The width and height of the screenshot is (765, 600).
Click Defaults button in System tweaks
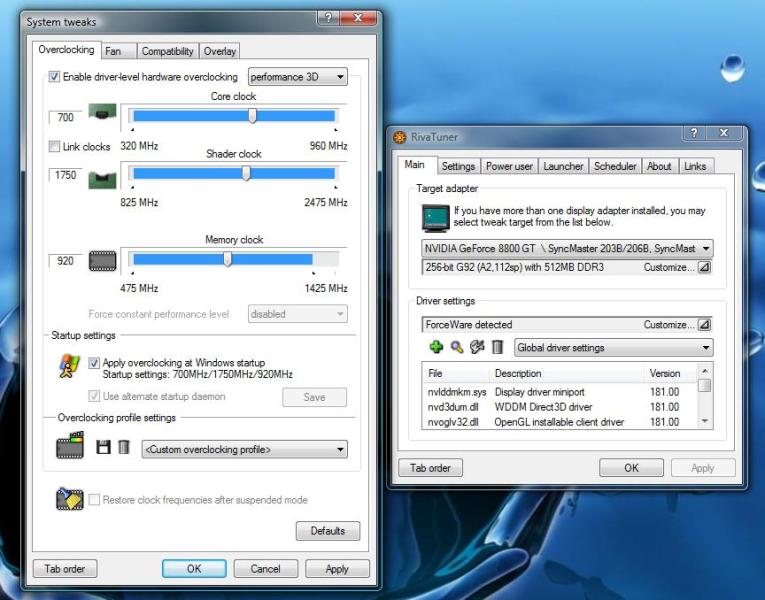[328, 531]
